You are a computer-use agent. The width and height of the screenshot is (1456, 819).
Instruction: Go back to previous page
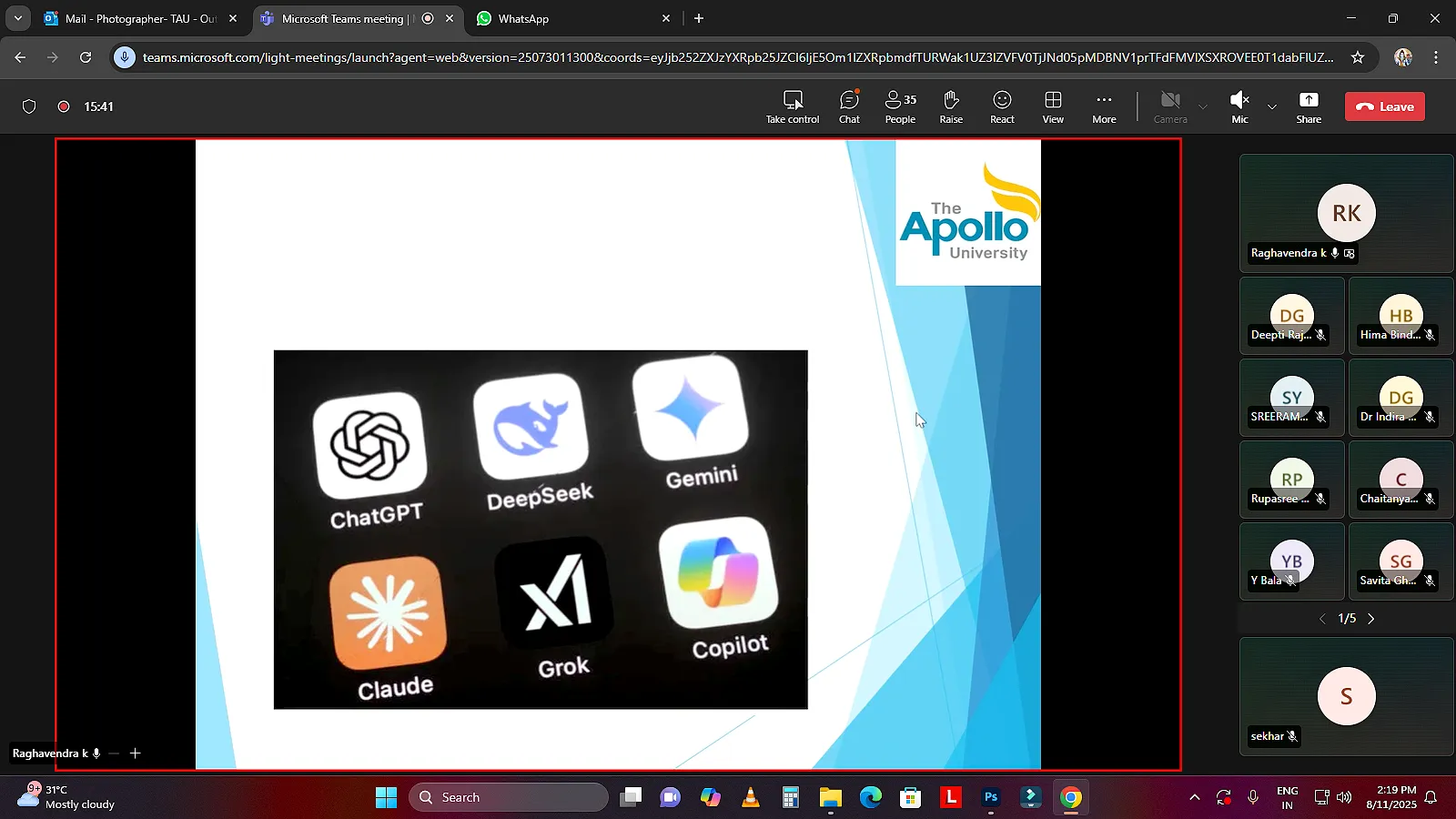click(x=20, y=57)
